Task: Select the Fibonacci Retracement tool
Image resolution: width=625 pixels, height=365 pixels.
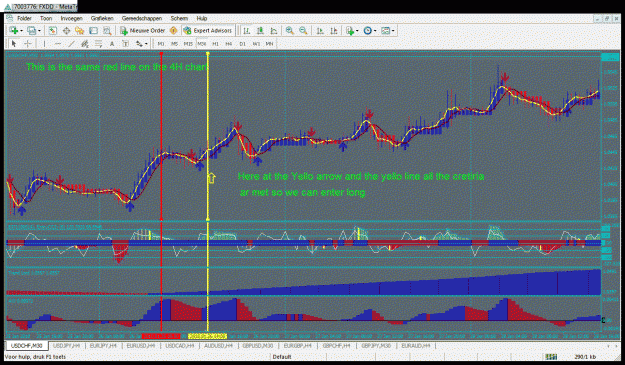Action: tap(98, 44)
